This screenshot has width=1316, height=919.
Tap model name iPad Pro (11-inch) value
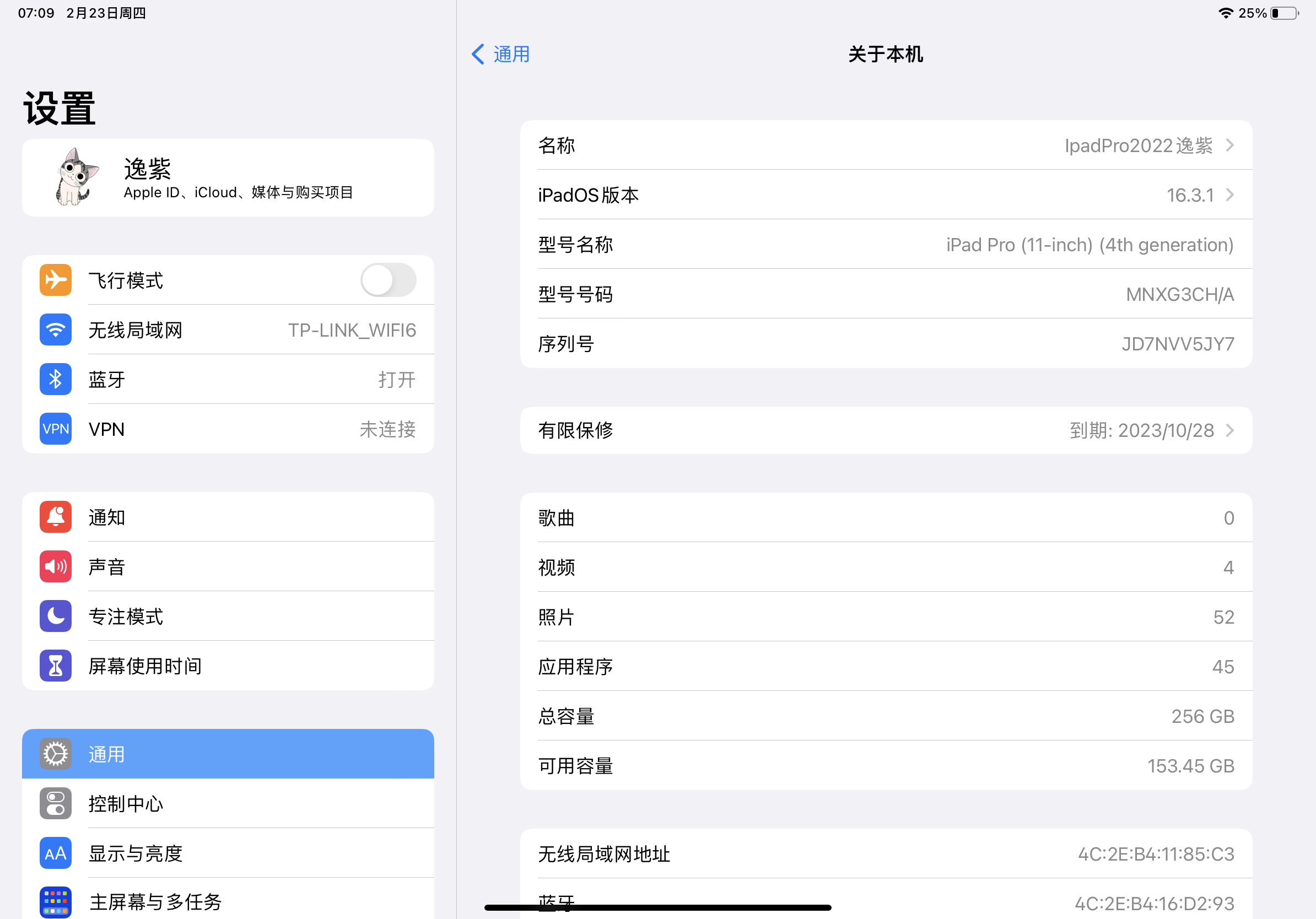(x=1090, y=245)
